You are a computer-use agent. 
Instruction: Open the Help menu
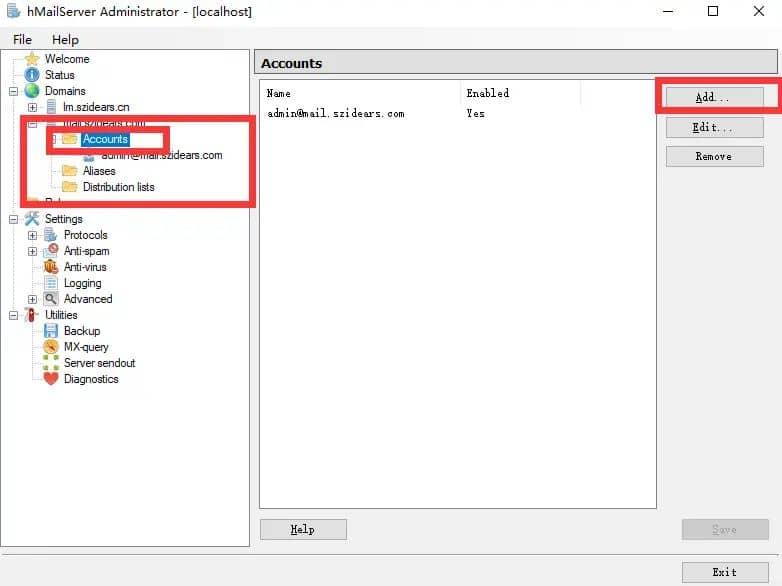[65, 40]
